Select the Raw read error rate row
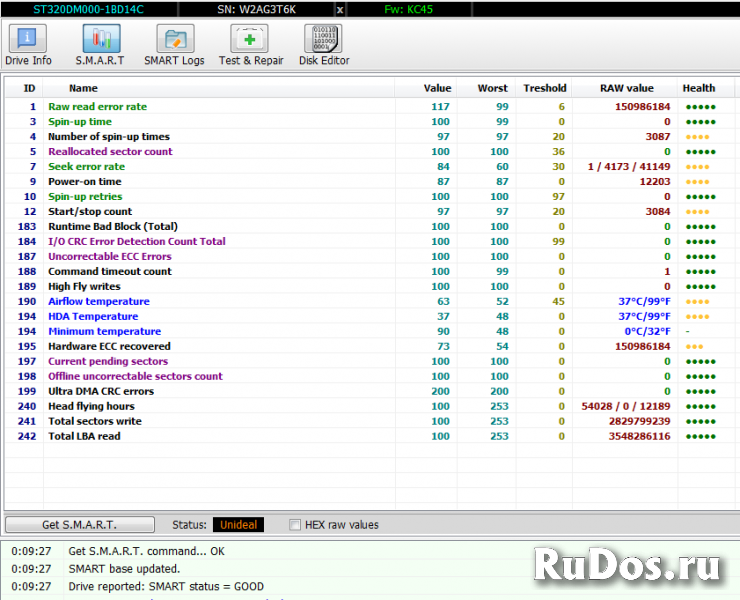The width and height of the screenshot is (740, 600). [97, 107]
